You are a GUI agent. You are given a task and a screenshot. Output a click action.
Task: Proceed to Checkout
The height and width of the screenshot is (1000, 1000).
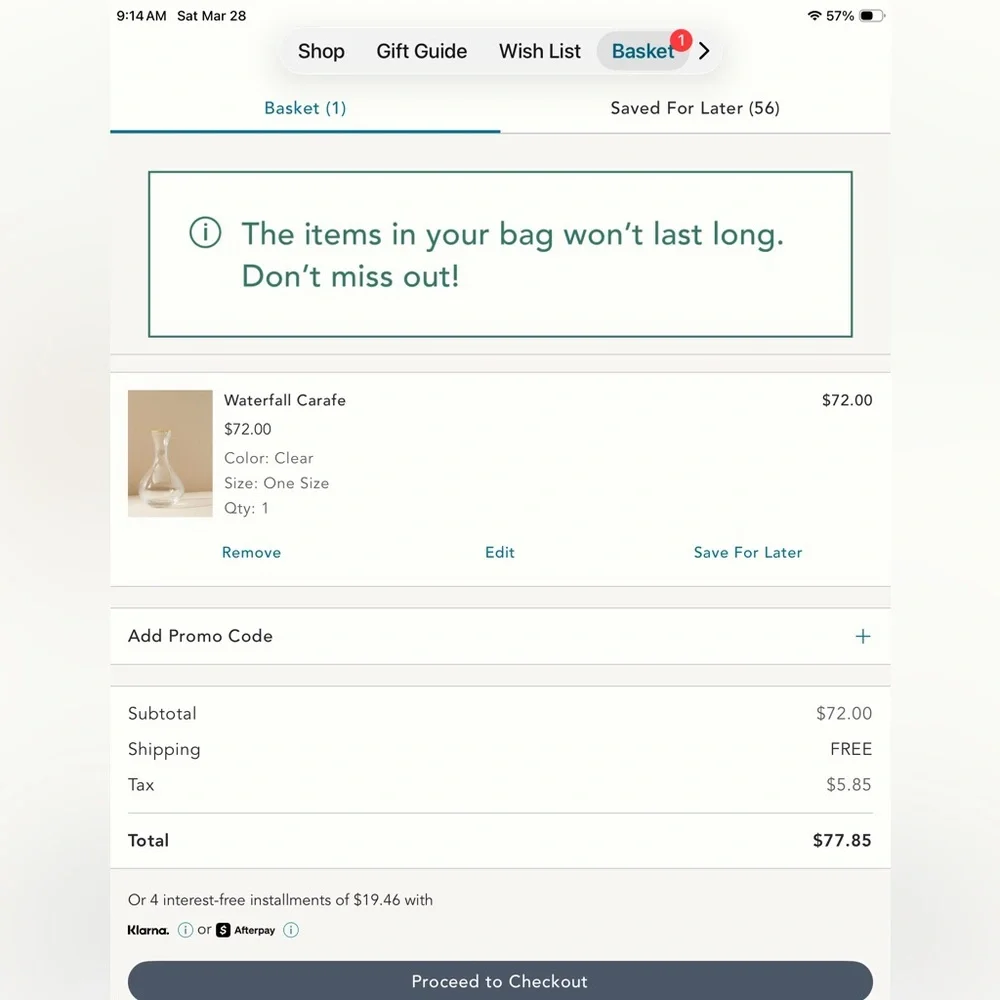click(500, 980)
